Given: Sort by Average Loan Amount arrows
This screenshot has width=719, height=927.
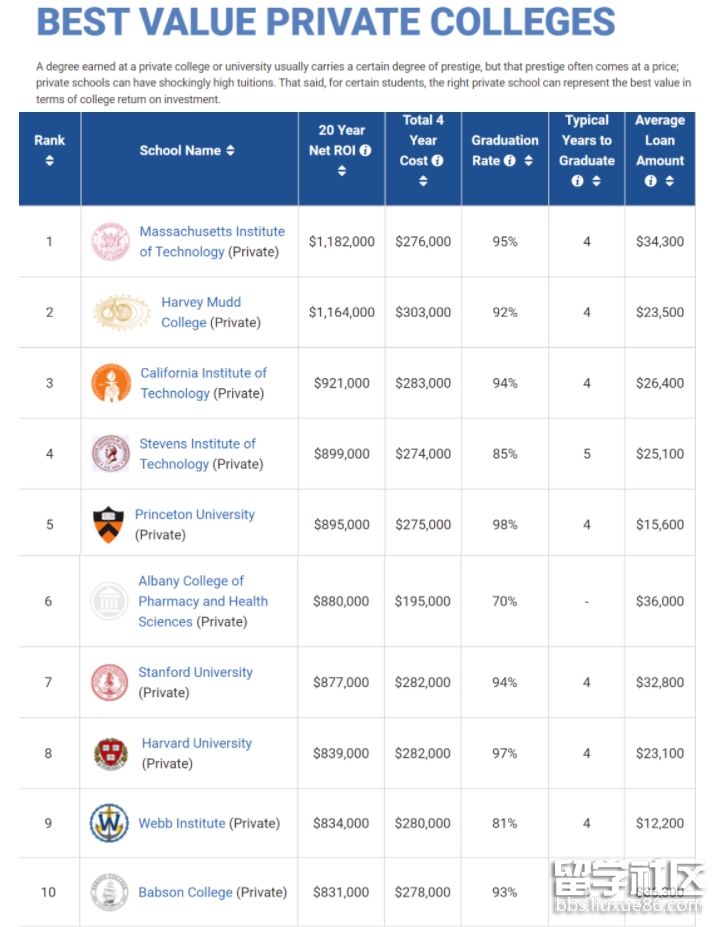Looking at the screenshot, I should click(669, 181).
